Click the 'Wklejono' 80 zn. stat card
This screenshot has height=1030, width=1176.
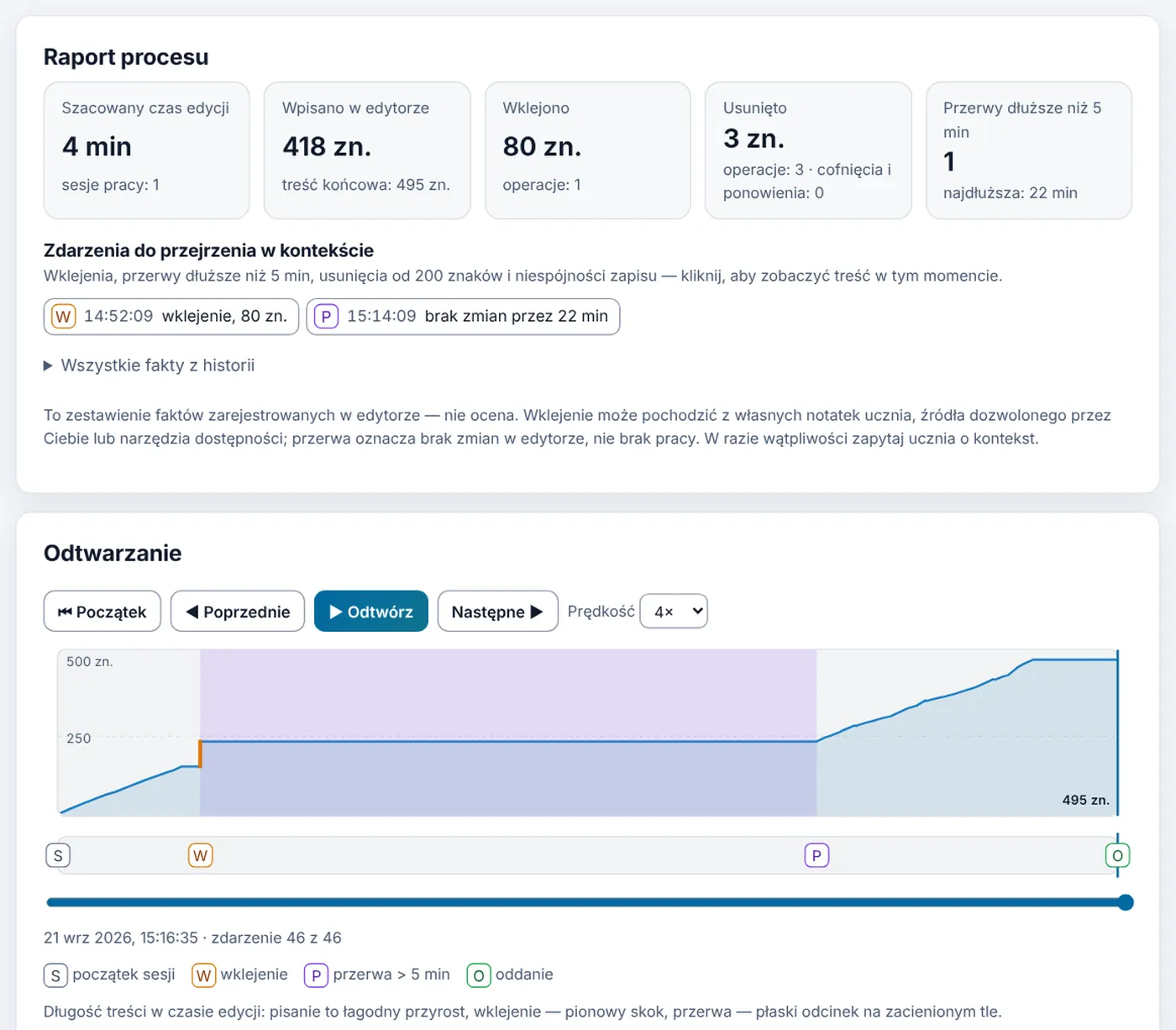click(588, 150)
